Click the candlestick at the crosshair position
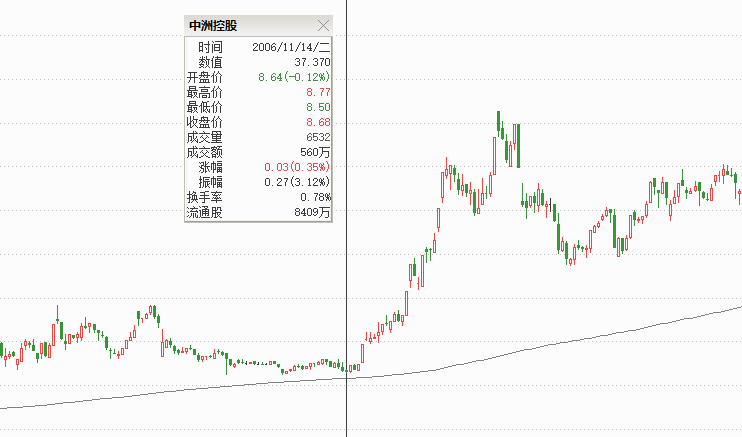 [x=347, y=369]
